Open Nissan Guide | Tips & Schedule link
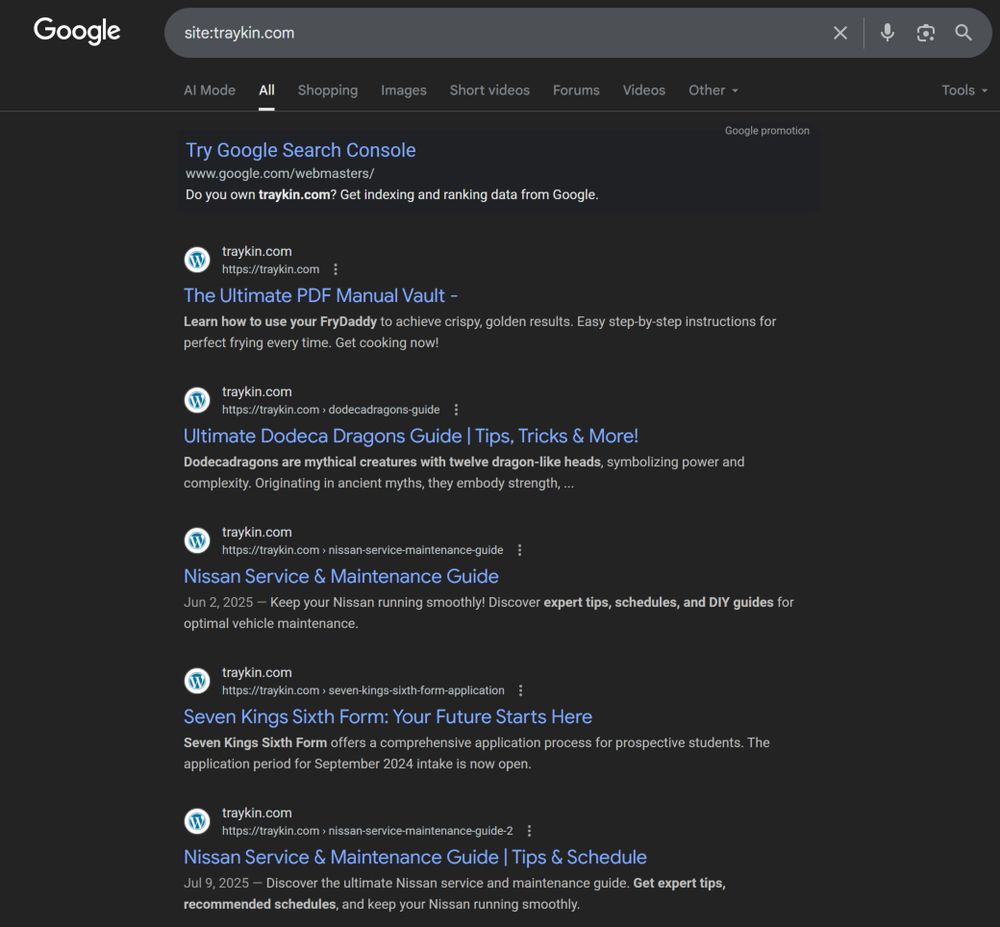The height and width of the screenshot is (927, 1000). tap(415, 856)
